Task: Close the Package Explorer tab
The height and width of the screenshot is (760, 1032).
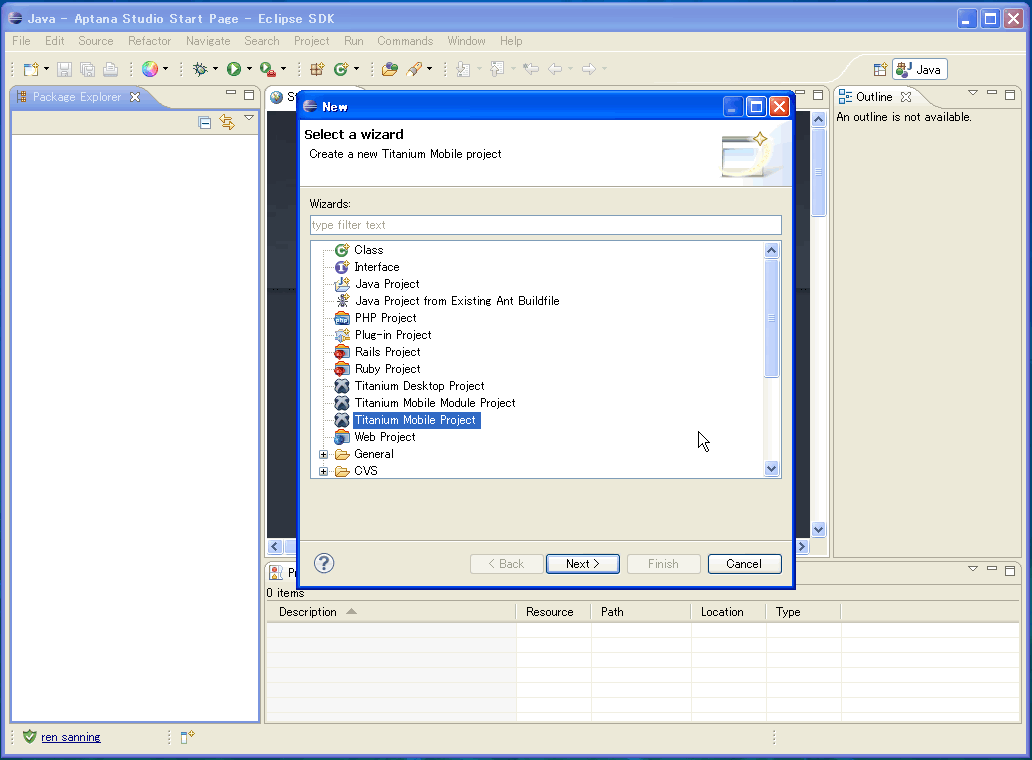Action: 135,97
